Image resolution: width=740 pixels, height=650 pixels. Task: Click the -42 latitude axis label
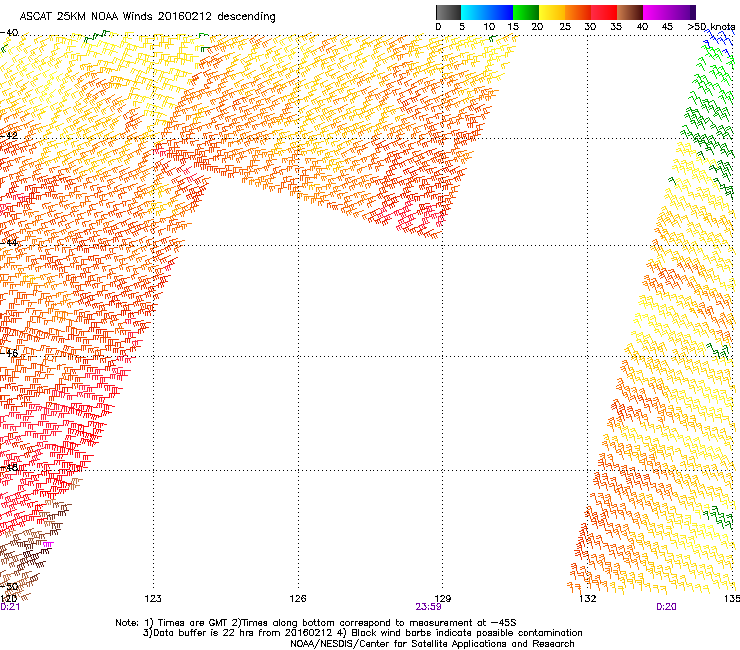pos(9,135)
